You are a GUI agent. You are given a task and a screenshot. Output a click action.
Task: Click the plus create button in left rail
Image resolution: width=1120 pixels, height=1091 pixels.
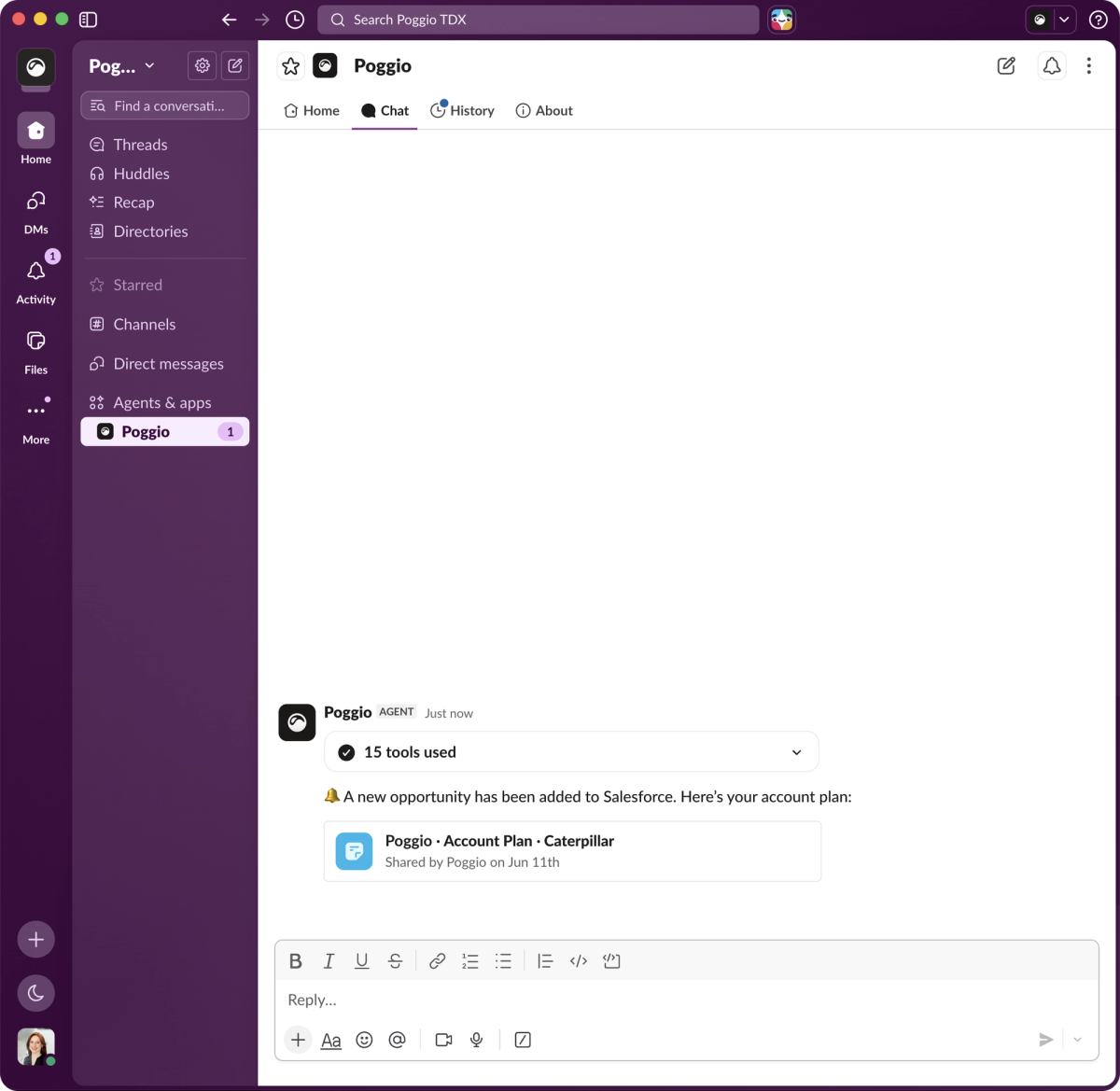tap(35, 940)
